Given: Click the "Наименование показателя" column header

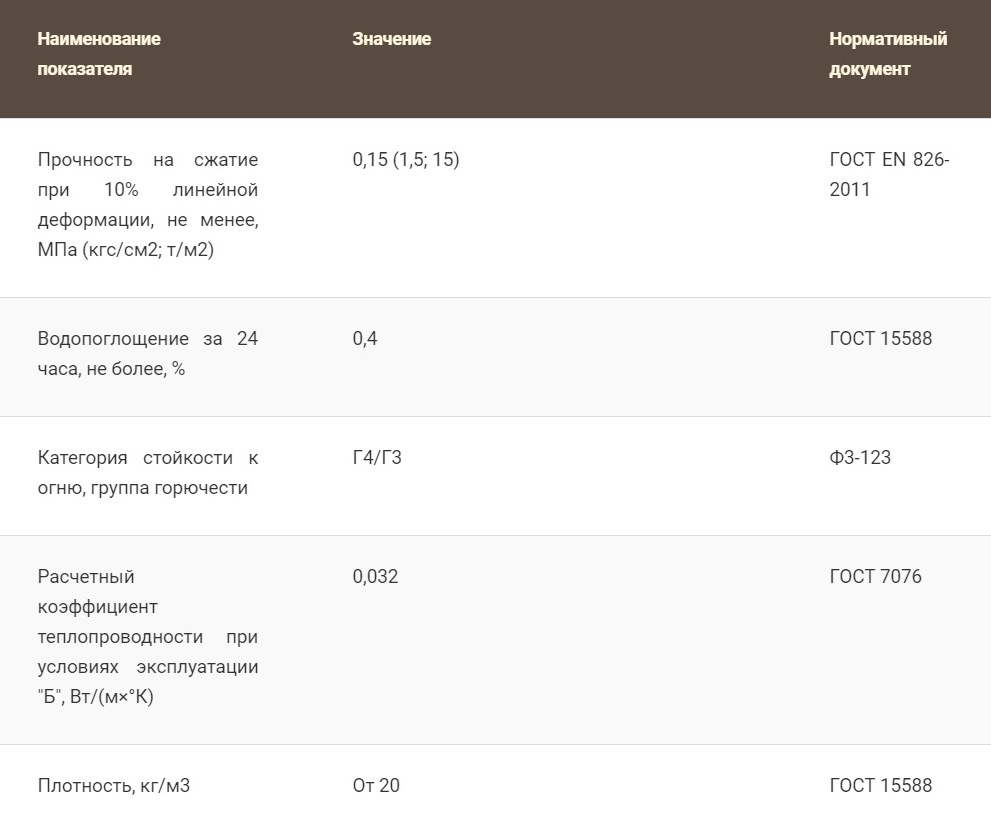Looking at the screenshot, I should (x=99, y=54).
